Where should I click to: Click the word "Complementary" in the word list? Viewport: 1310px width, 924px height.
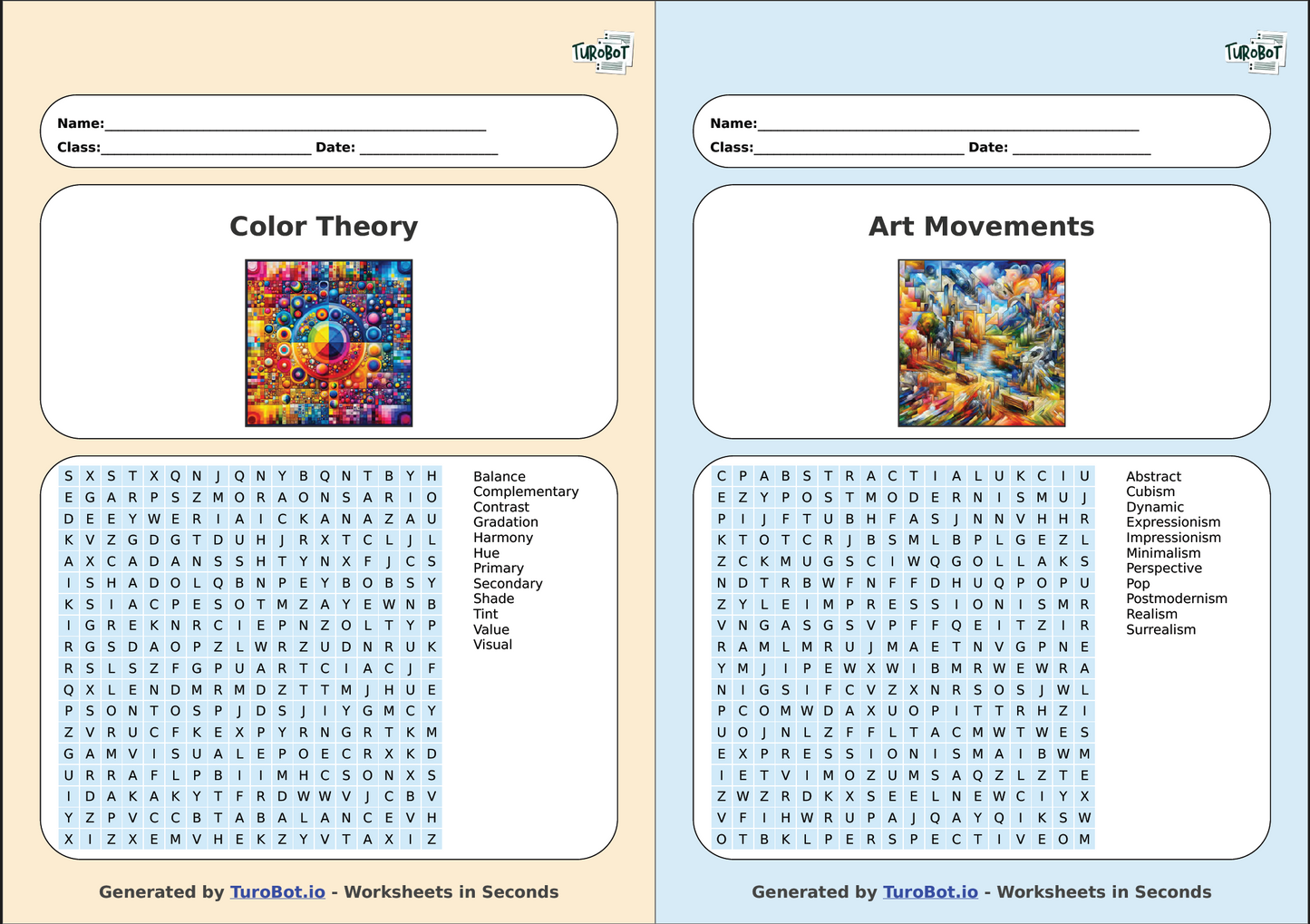click(x=526, y=491)
